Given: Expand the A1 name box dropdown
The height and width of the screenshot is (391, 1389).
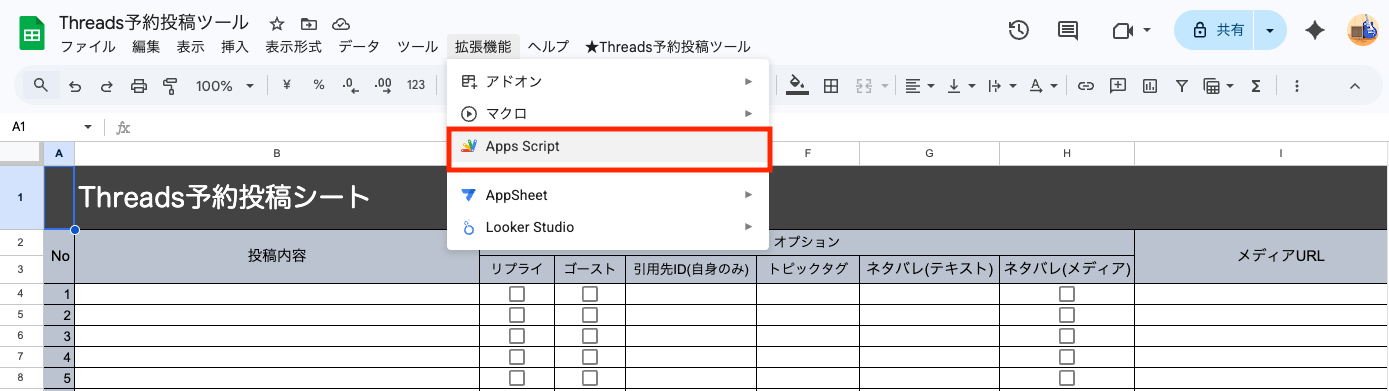Looking at the screenshot, I should [x=88, y=127].
